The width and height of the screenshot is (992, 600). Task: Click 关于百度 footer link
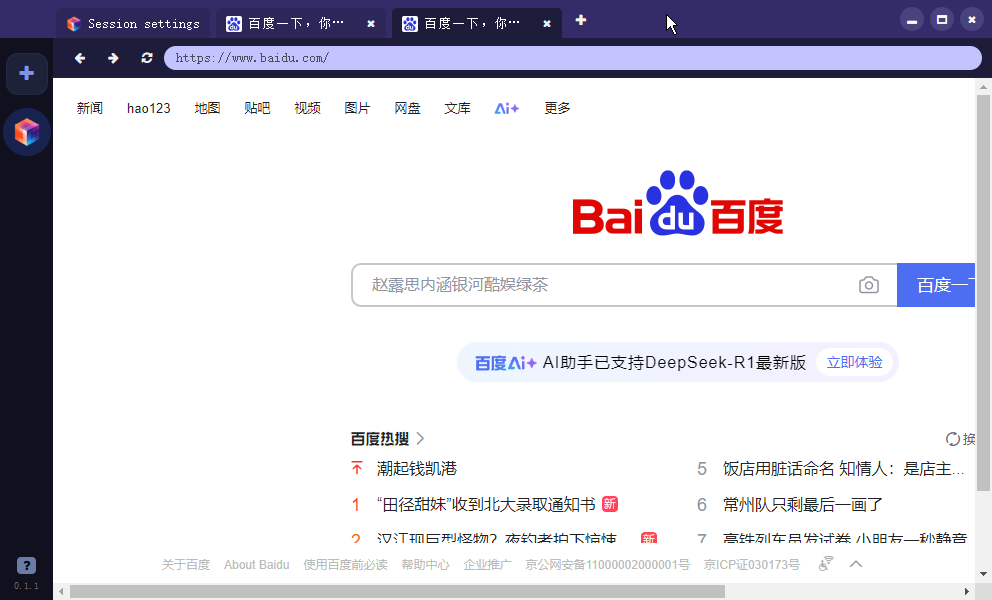click(185, 565)
